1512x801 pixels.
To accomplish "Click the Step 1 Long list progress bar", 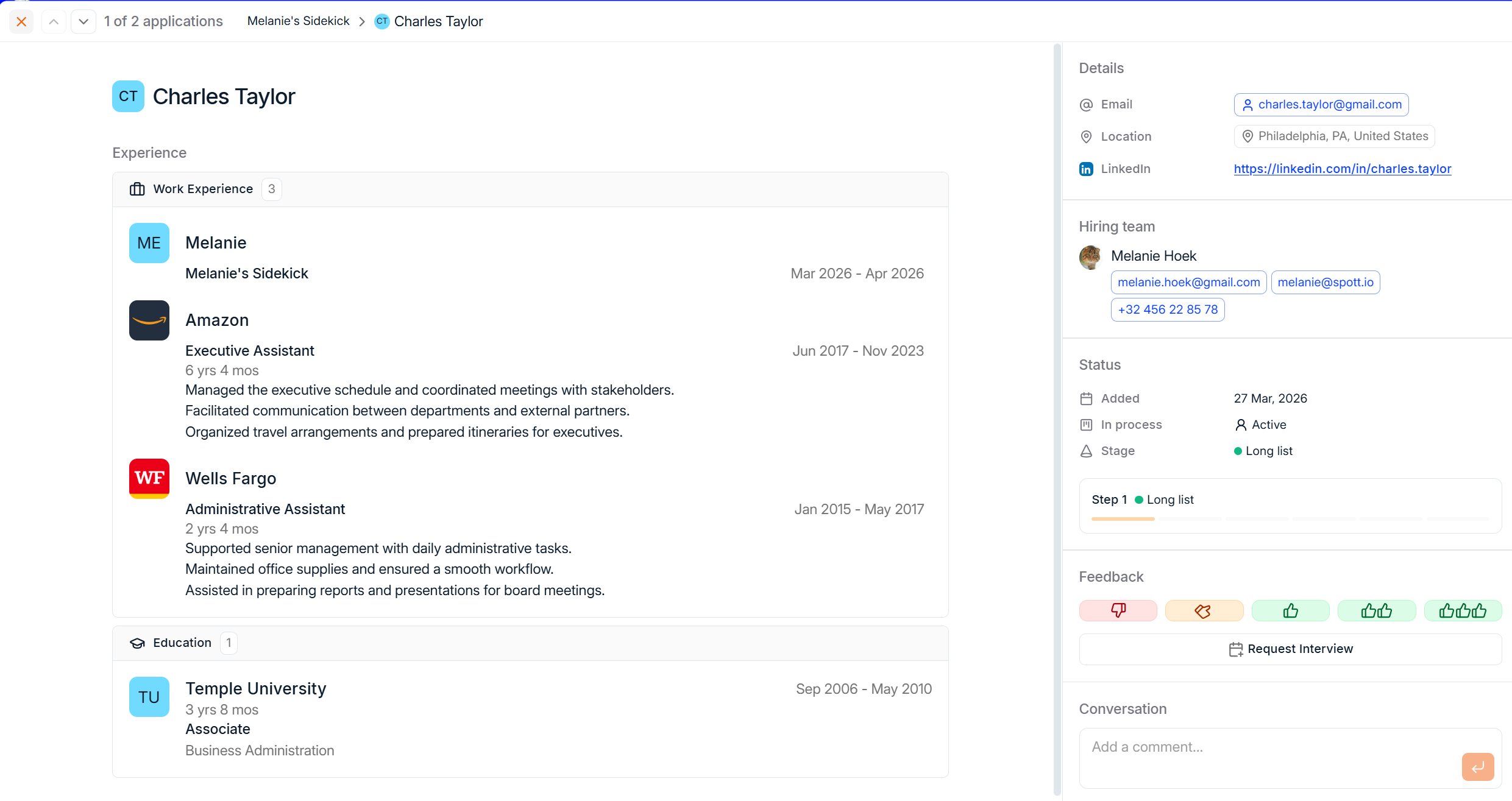I will [x=1290, y=519].
